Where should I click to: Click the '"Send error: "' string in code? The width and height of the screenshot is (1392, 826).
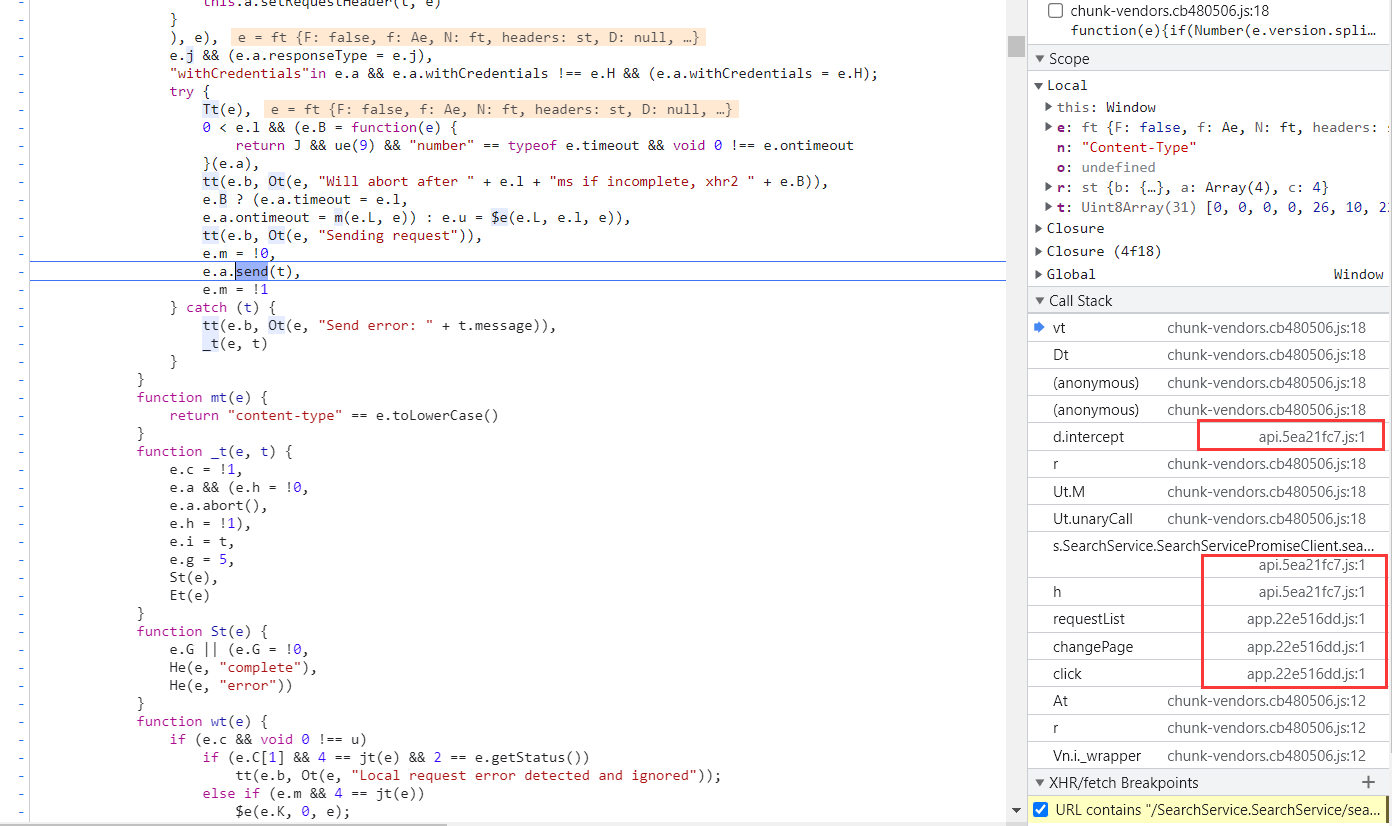coord(374,326)
